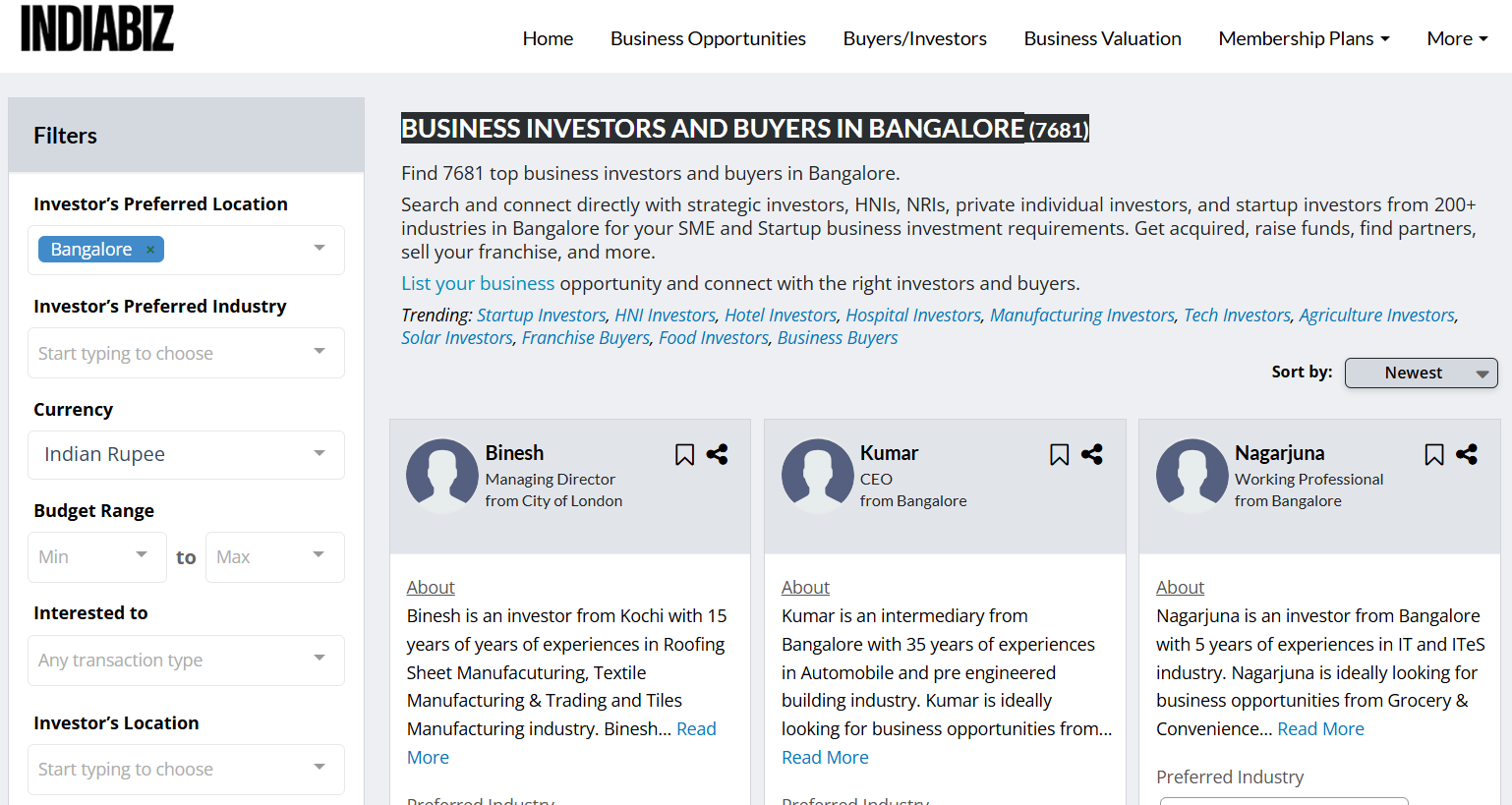Open the More navigation menu
The height and width of the screenshot is (805, 1512).
pos(1456,38)
